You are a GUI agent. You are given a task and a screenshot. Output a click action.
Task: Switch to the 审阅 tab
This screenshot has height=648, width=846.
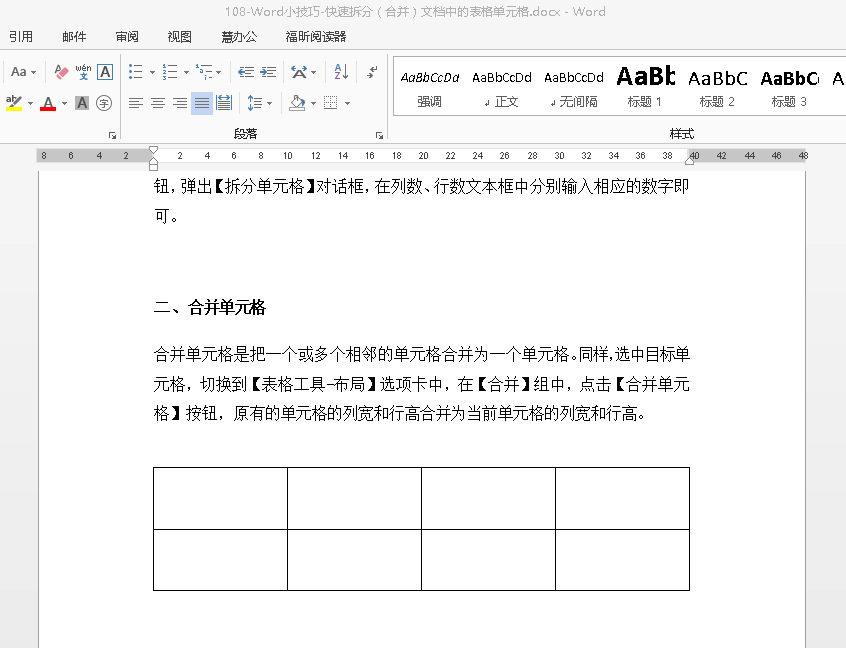127,37
